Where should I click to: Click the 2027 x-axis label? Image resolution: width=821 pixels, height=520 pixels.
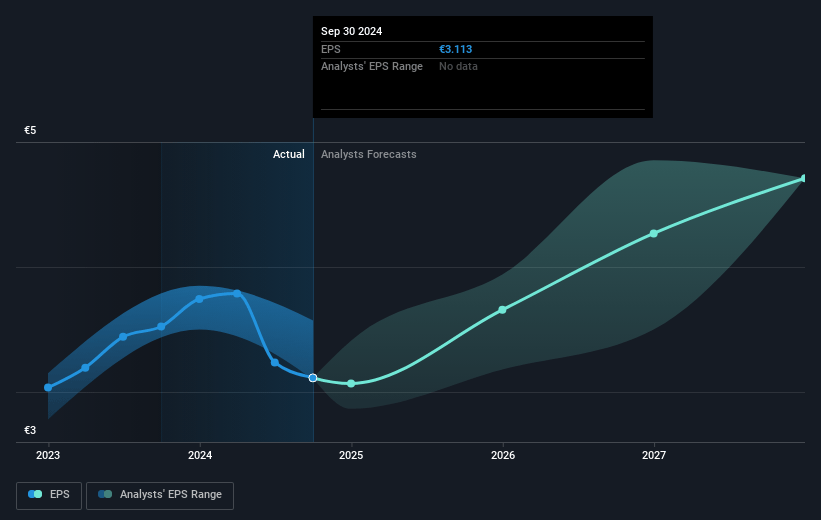(x=654, y=455)
